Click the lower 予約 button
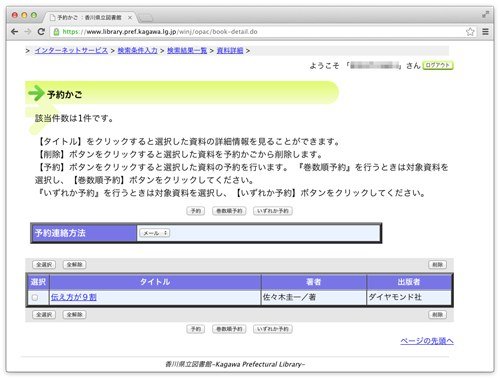 pyautogui.click(x=196, y=329)
